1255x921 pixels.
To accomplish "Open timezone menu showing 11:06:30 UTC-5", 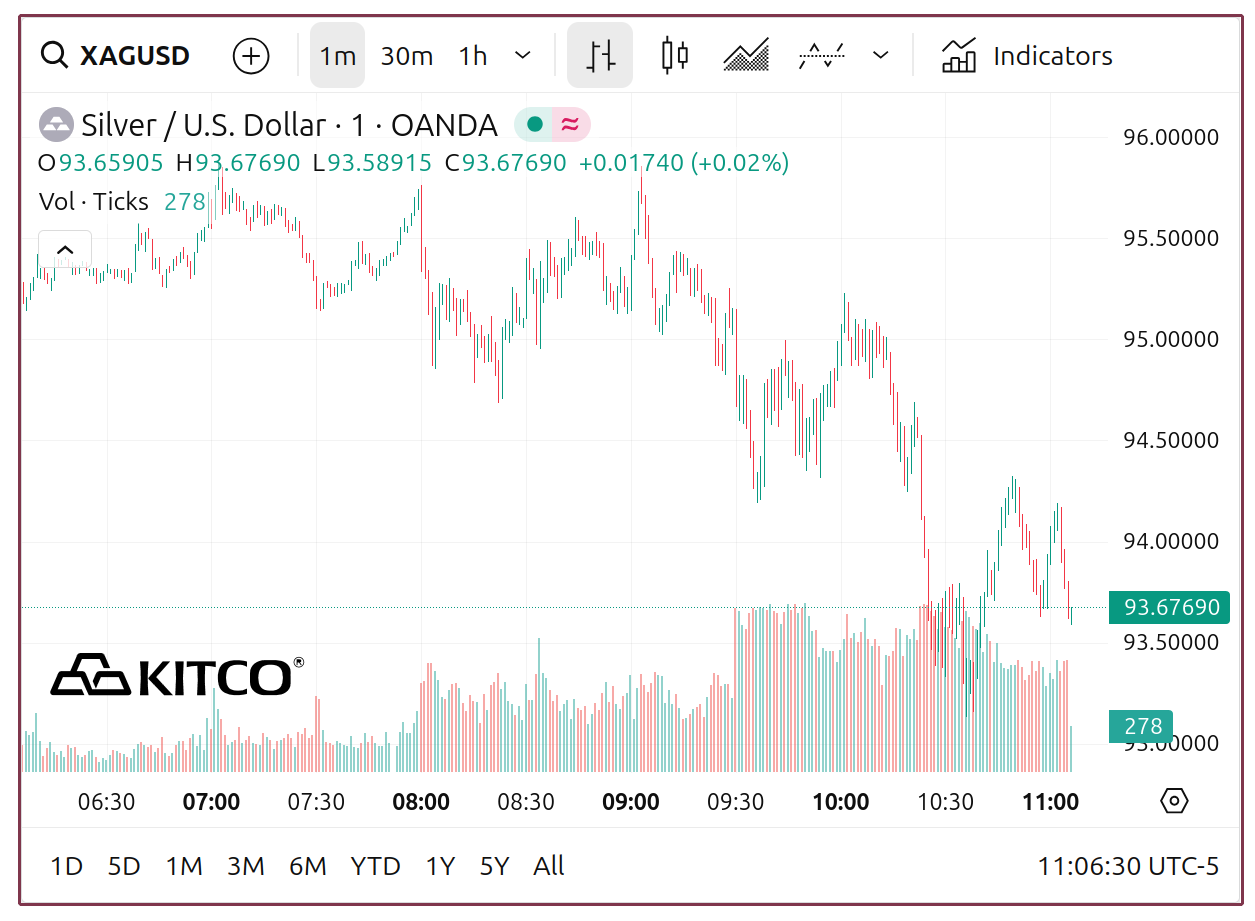I will tap(1128, 866).
